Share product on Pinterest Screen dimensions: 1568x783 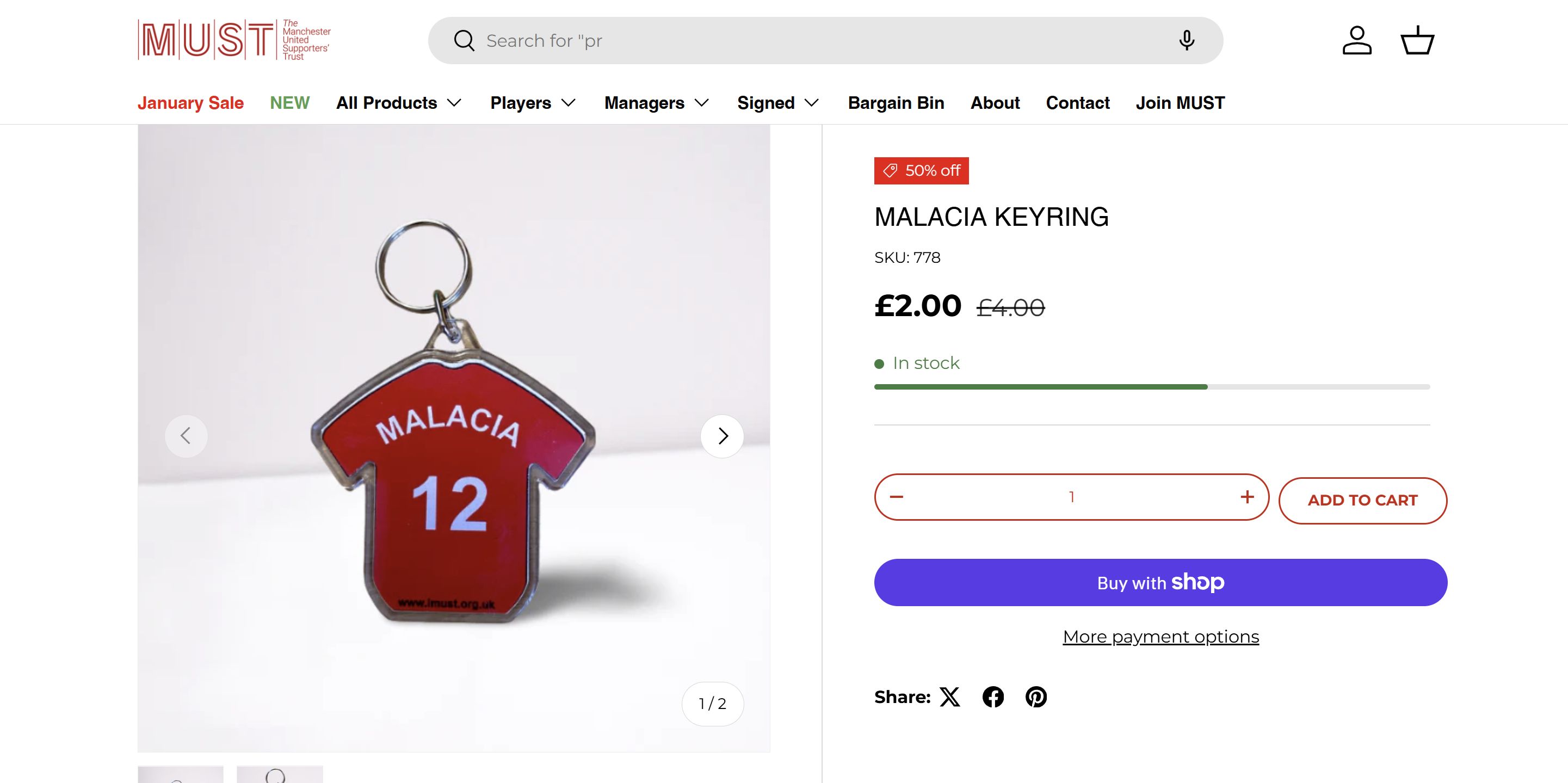click(1036, 696)
